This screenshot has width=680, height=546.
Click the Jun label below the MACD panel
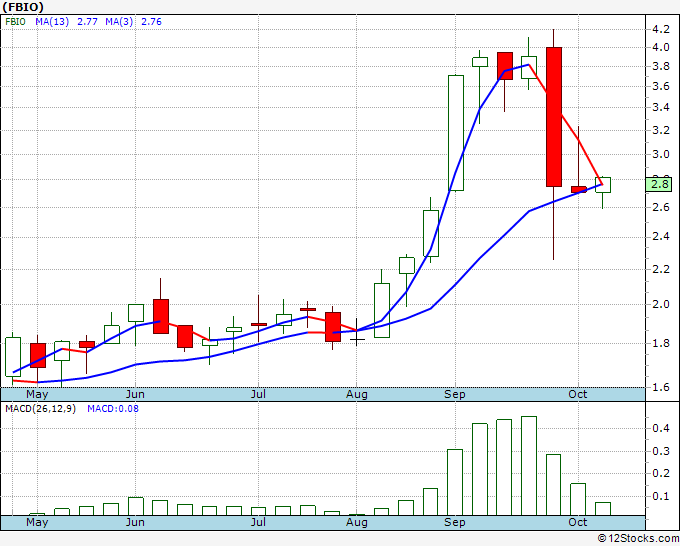(x=135, y=522)
